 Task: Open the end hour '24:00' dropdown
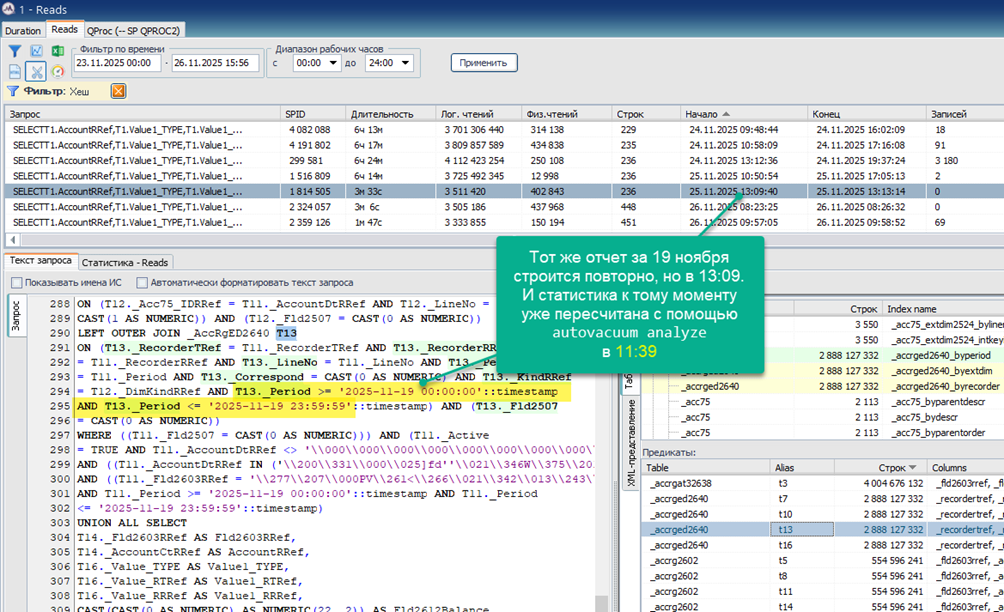(x=389, y=63)
